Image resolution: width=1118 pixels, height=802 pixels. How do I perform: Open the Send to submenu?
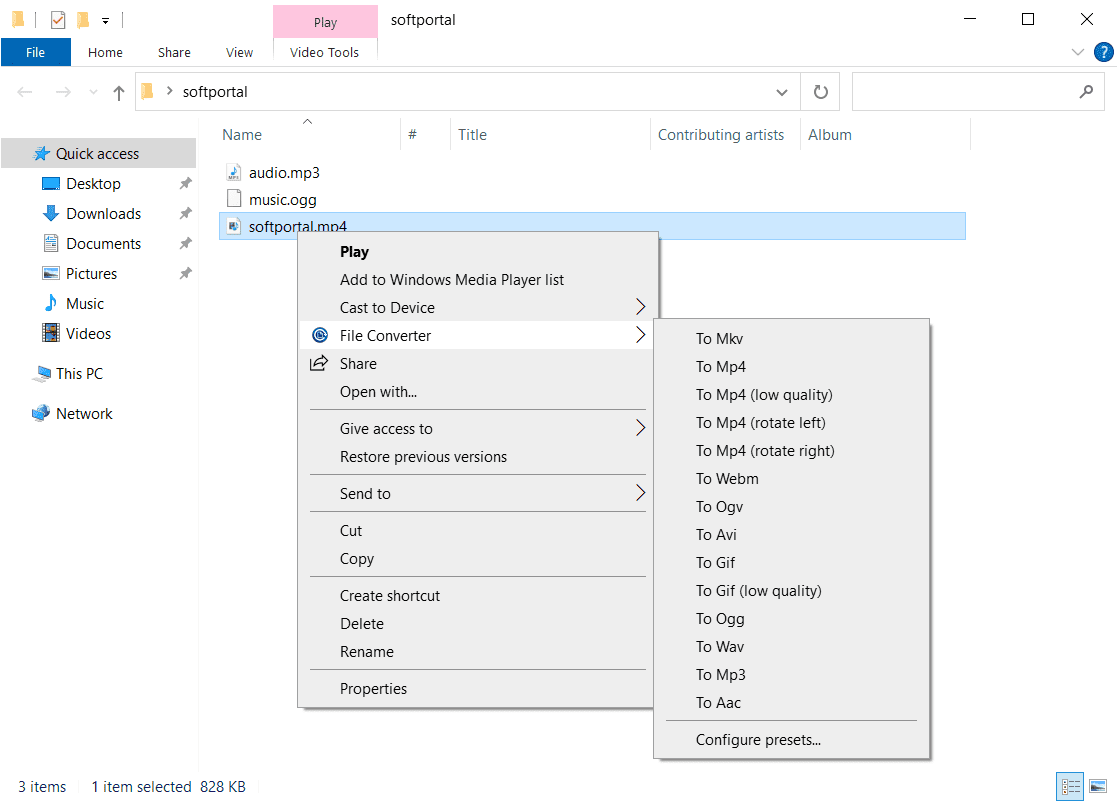point(365,494)
